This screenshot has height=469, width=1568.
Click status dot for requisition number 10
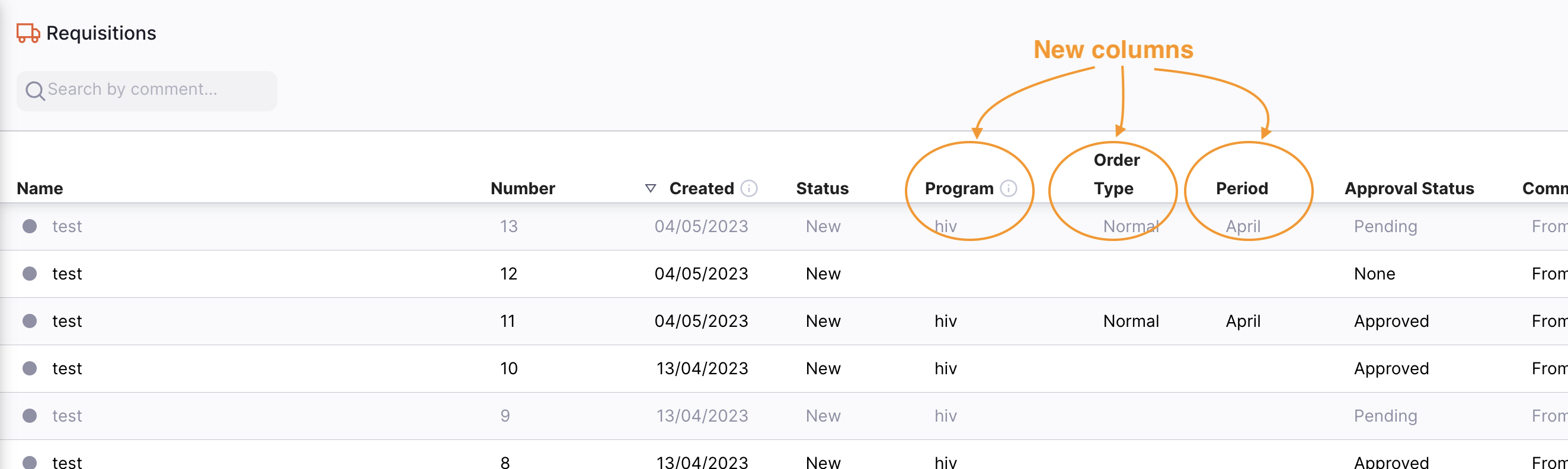(x=29, y=369)
